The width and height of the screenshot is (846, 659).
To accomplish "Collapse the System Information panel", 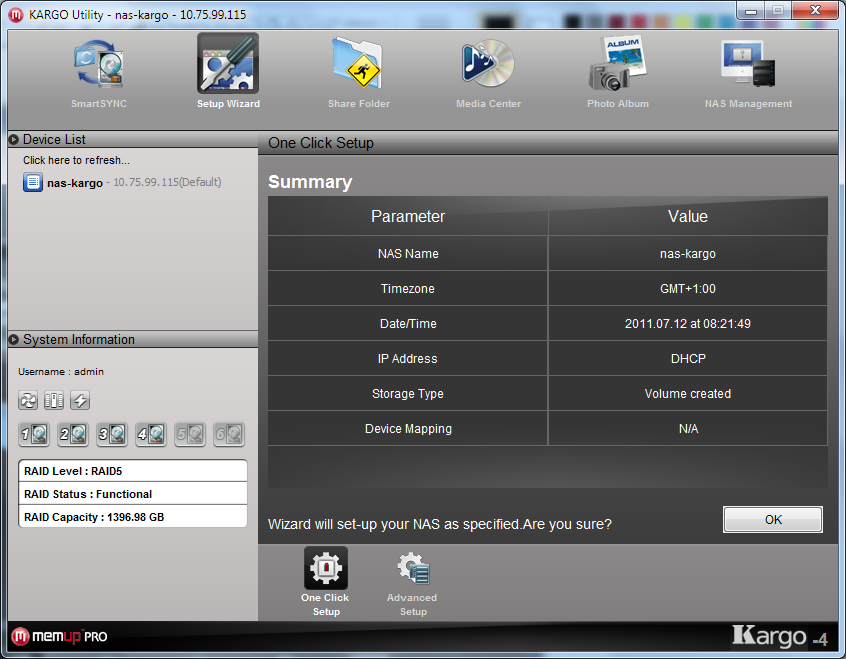I will pyautogui.click(x=14, y=339).
